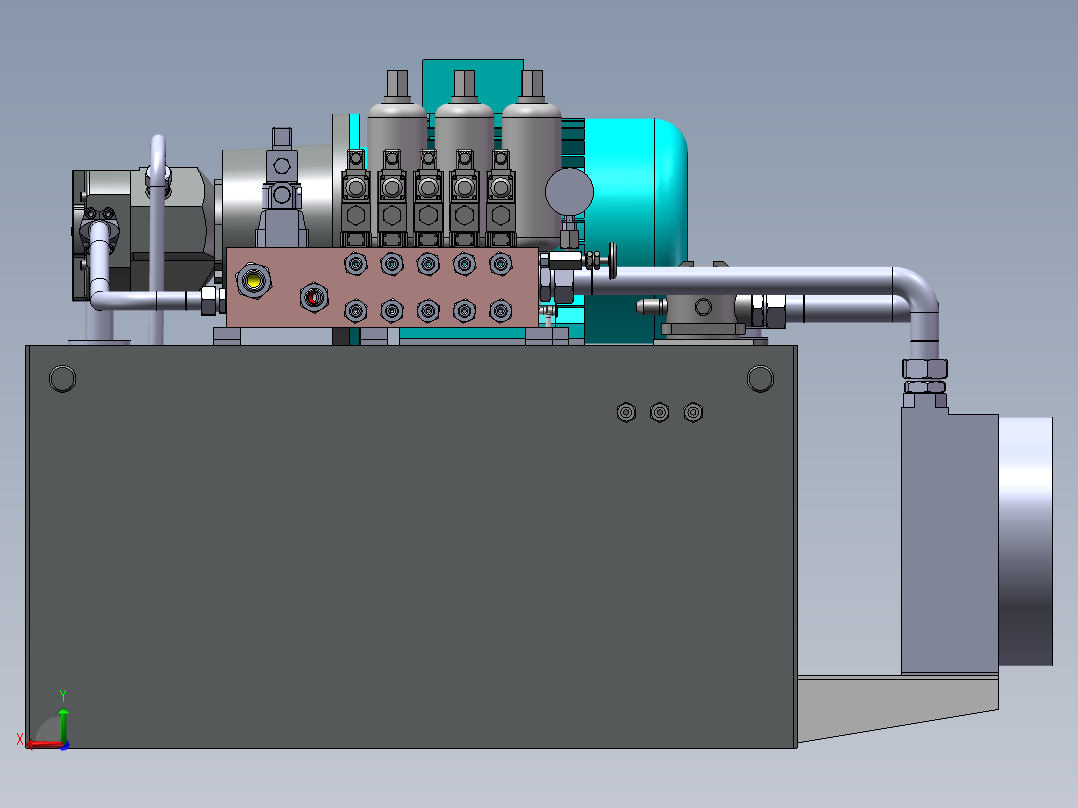Select the gray oil cooler box
This screenshot has width=1078, height=808.
click(949, 543)
